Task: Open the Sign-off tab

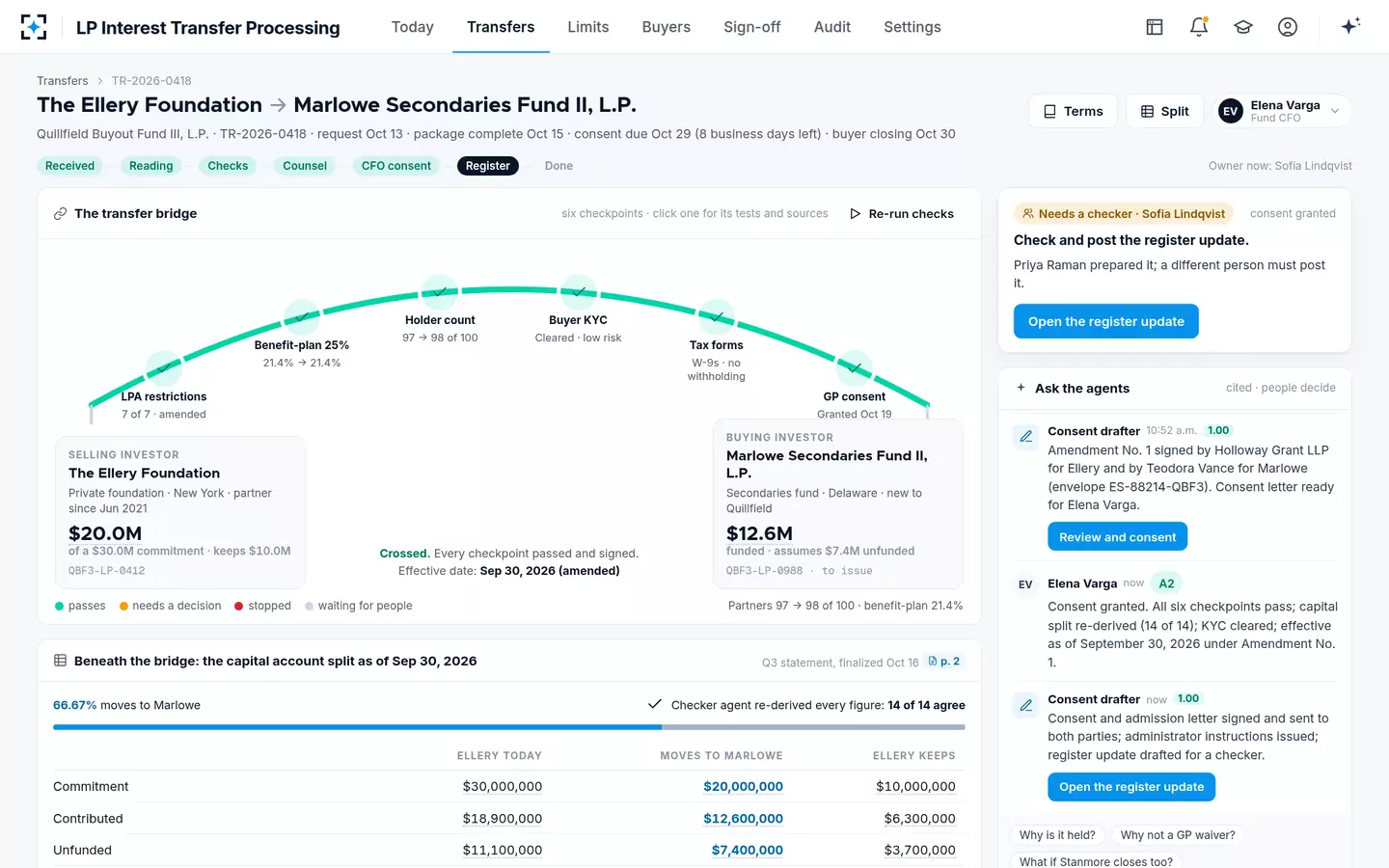Action: (752, 27)
